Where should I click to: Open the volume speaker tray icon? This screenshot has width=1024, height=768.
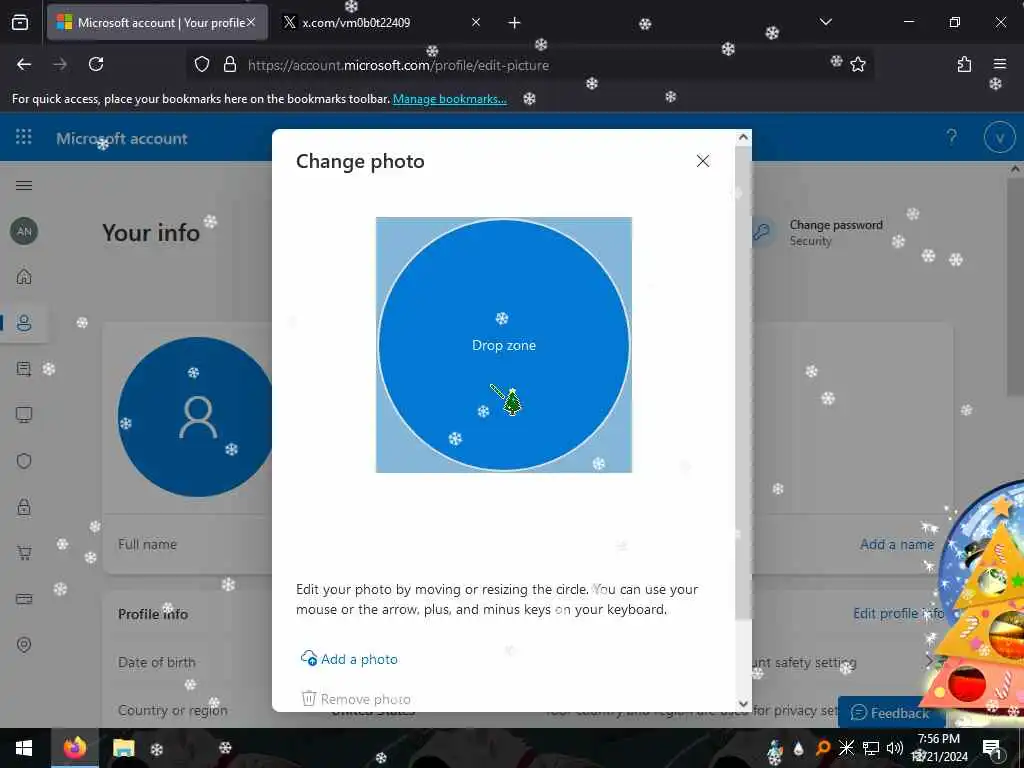pos(894,748)
